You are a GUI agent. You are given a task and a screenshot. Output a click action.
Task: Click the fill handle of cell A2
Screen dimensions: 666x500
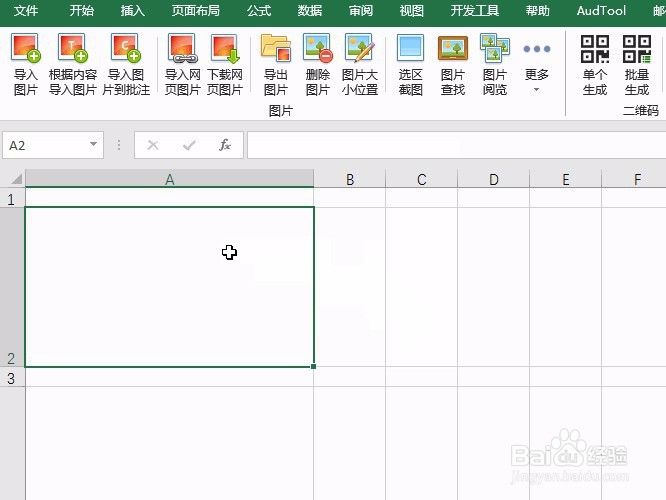tap(313, 366)
